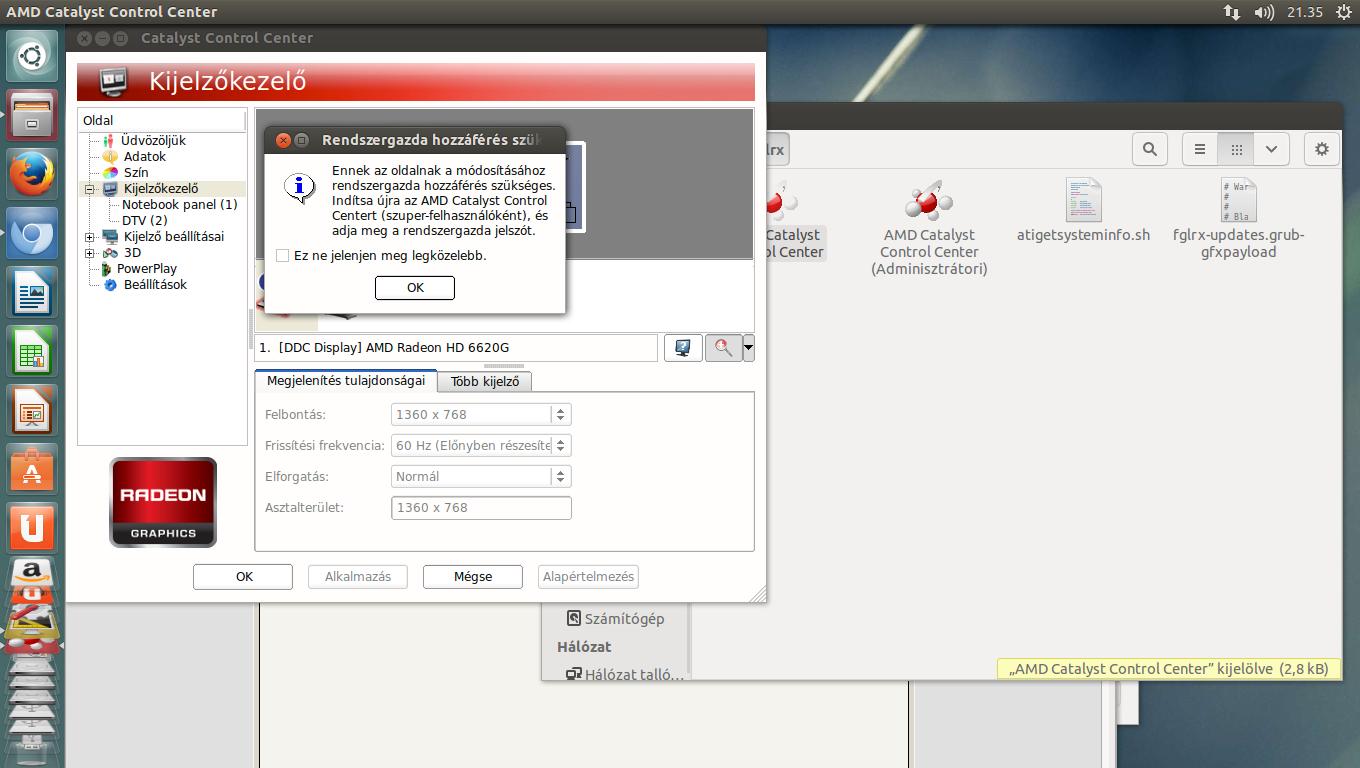Click the detect displays magnifier button
Viewport: 1360px width, 768px height.
723,348
